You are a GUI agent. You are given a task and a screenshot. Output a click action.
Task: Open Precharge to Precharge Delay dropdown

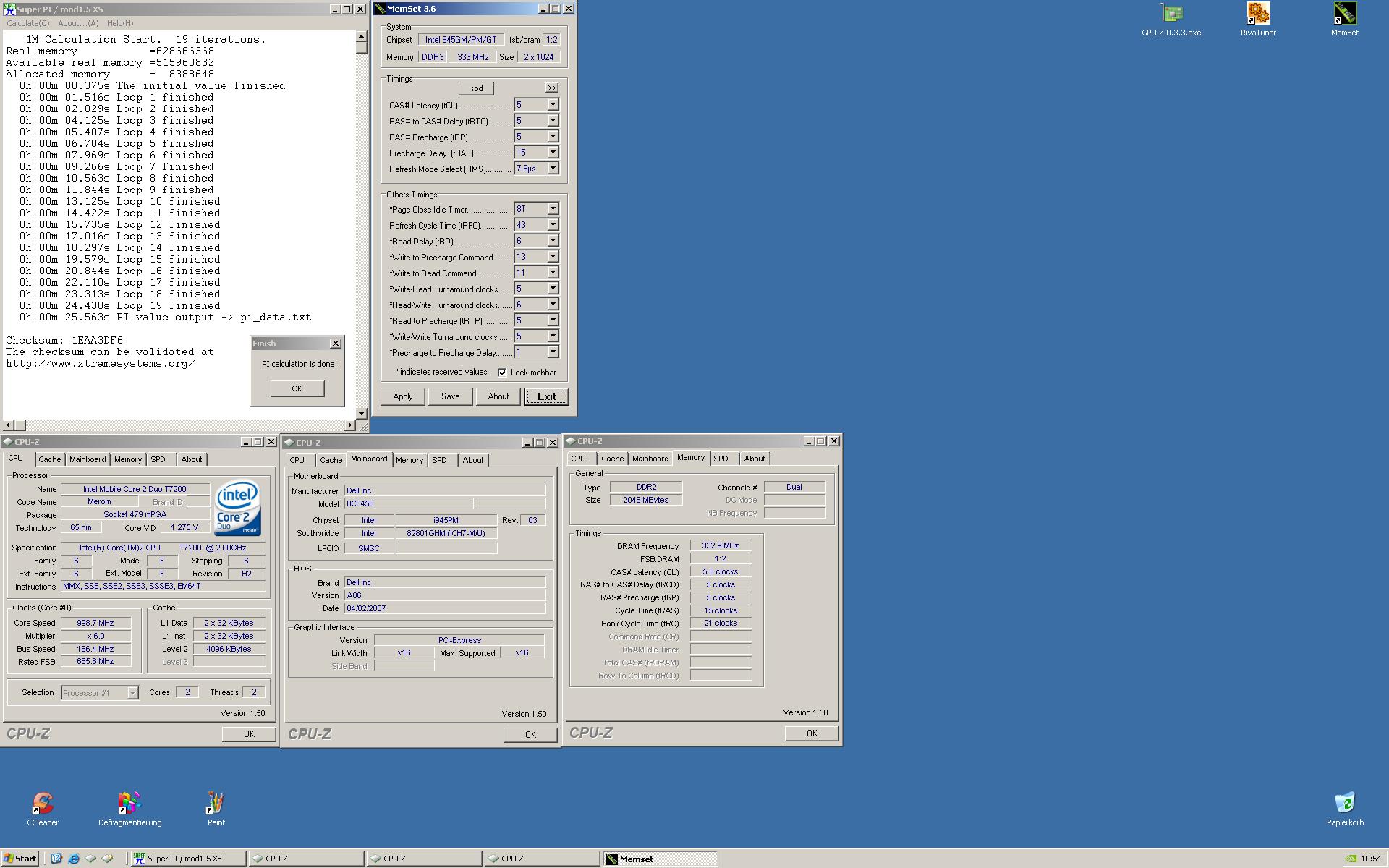click(553, 352)
